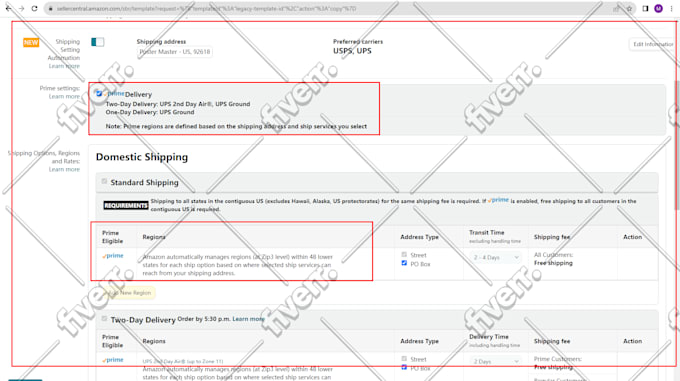
Task: Open Learn more under Shipping Setting Automation
Action: coord(64,66)
